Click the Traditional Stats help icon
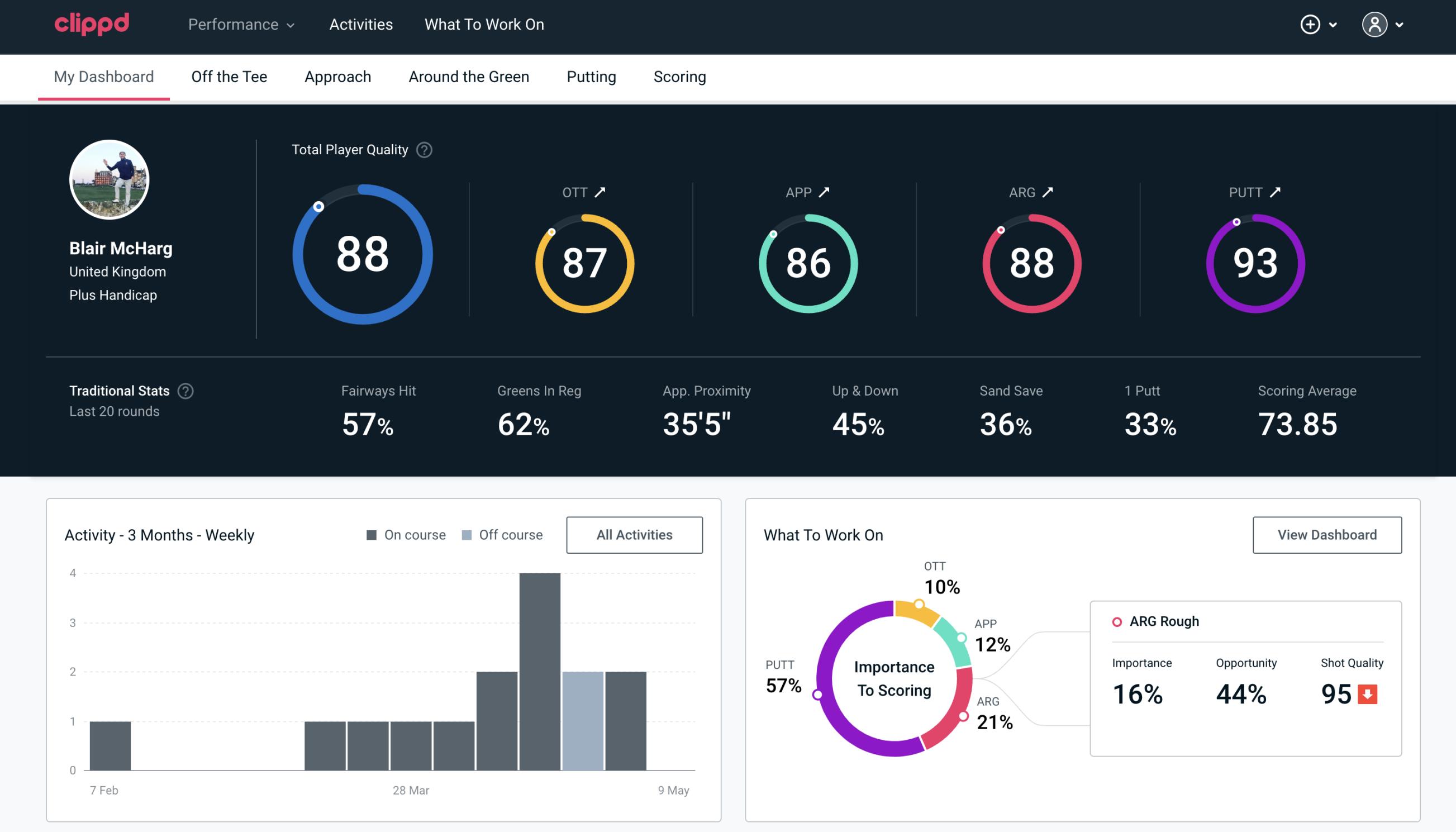 click(185, 390)
